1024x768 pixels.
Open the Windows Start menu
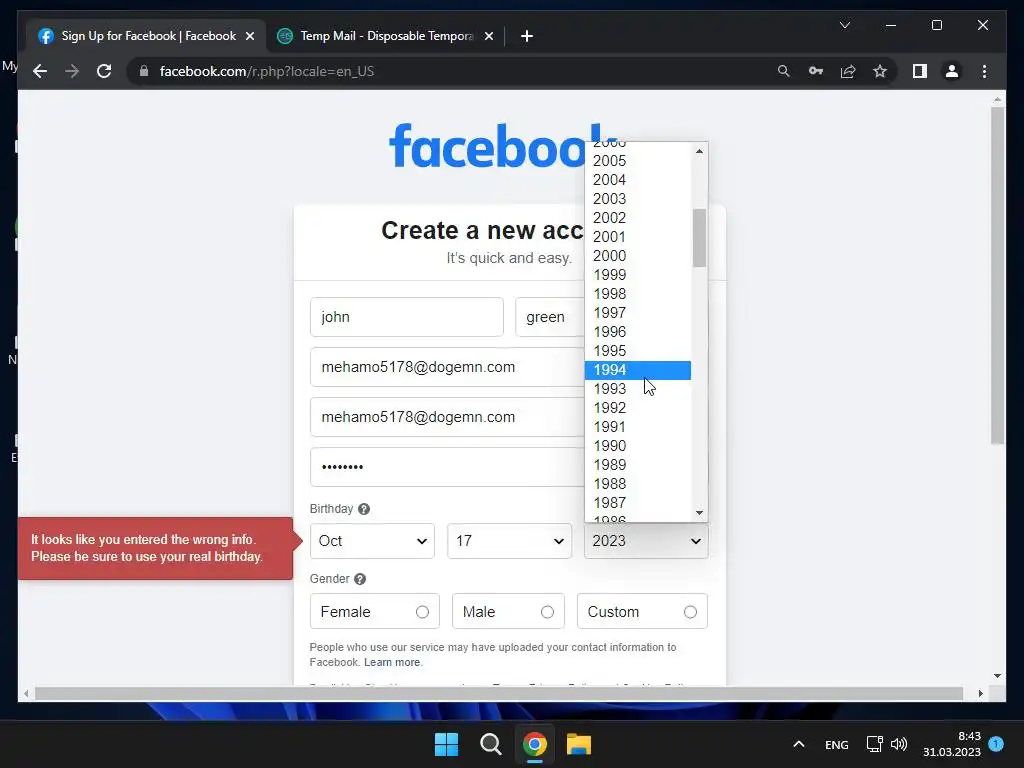click(x=447, y=744)
